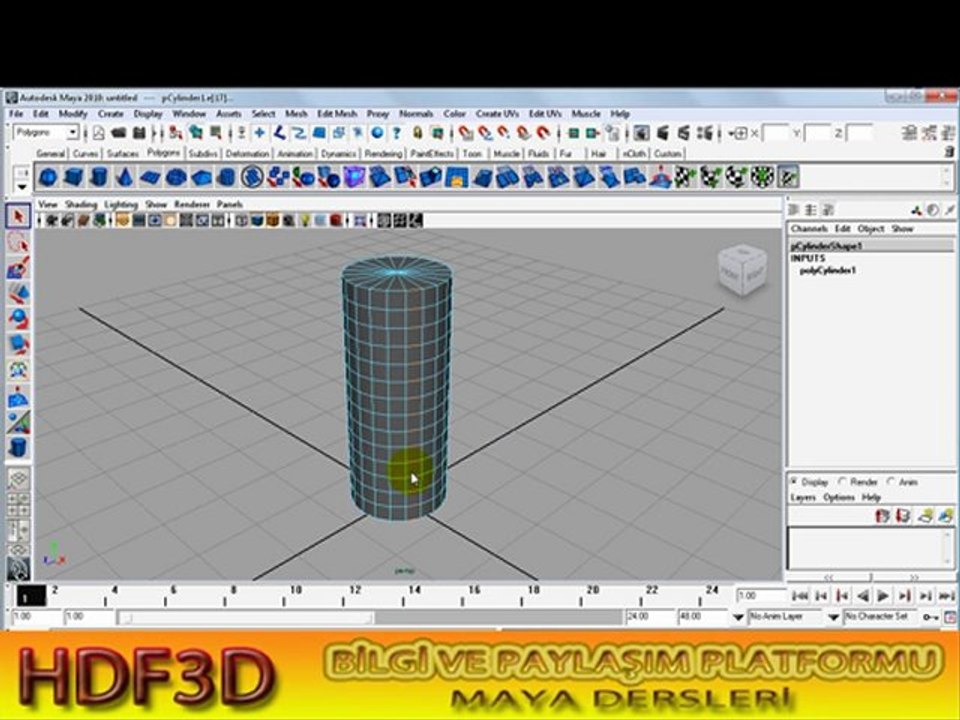This screenshot has width=960, height=720.
Task: Choose the Lasso select tool in toolbox
Action: tap(18, 243)
